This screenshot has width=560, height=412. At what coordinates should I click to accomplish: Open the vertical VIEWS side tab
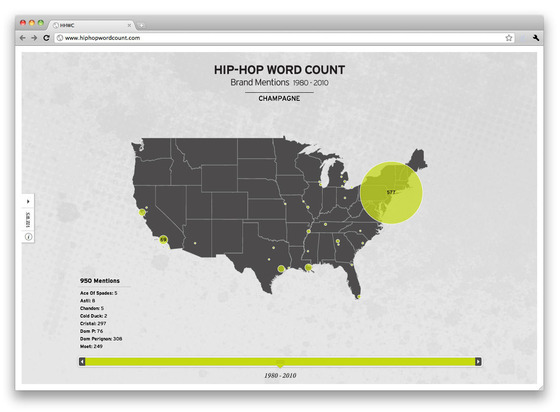28,220
